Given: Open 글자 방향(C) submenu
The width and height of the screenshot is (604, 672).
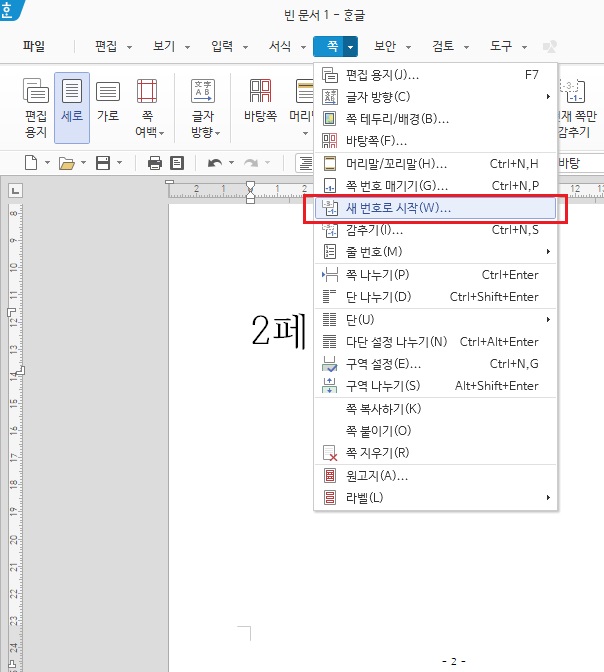Looking at the screenshot, I should 436,97.
